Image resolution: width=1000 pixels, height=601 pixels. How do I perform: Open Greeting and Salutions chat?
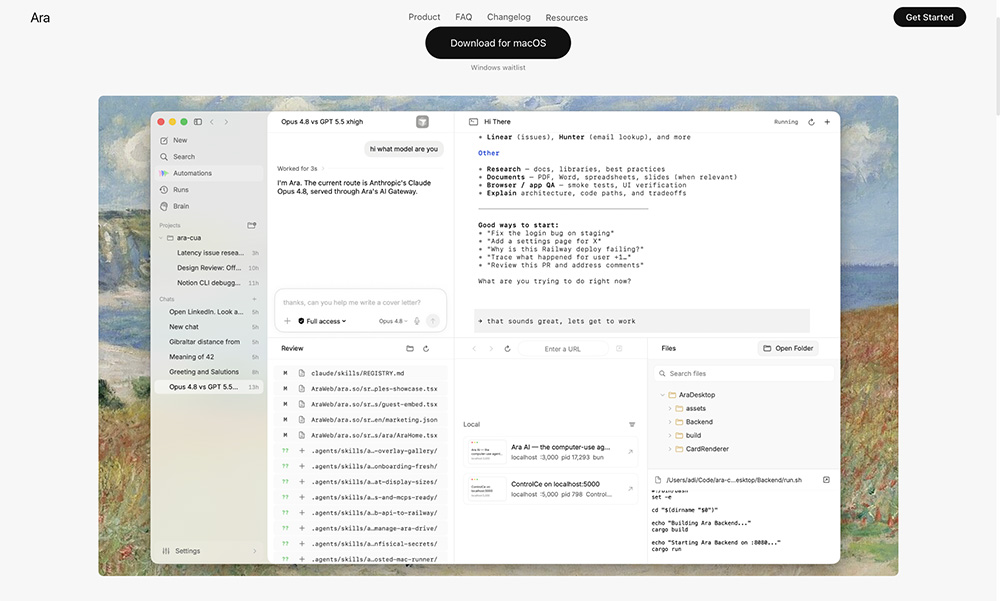(x=209, y=372)
